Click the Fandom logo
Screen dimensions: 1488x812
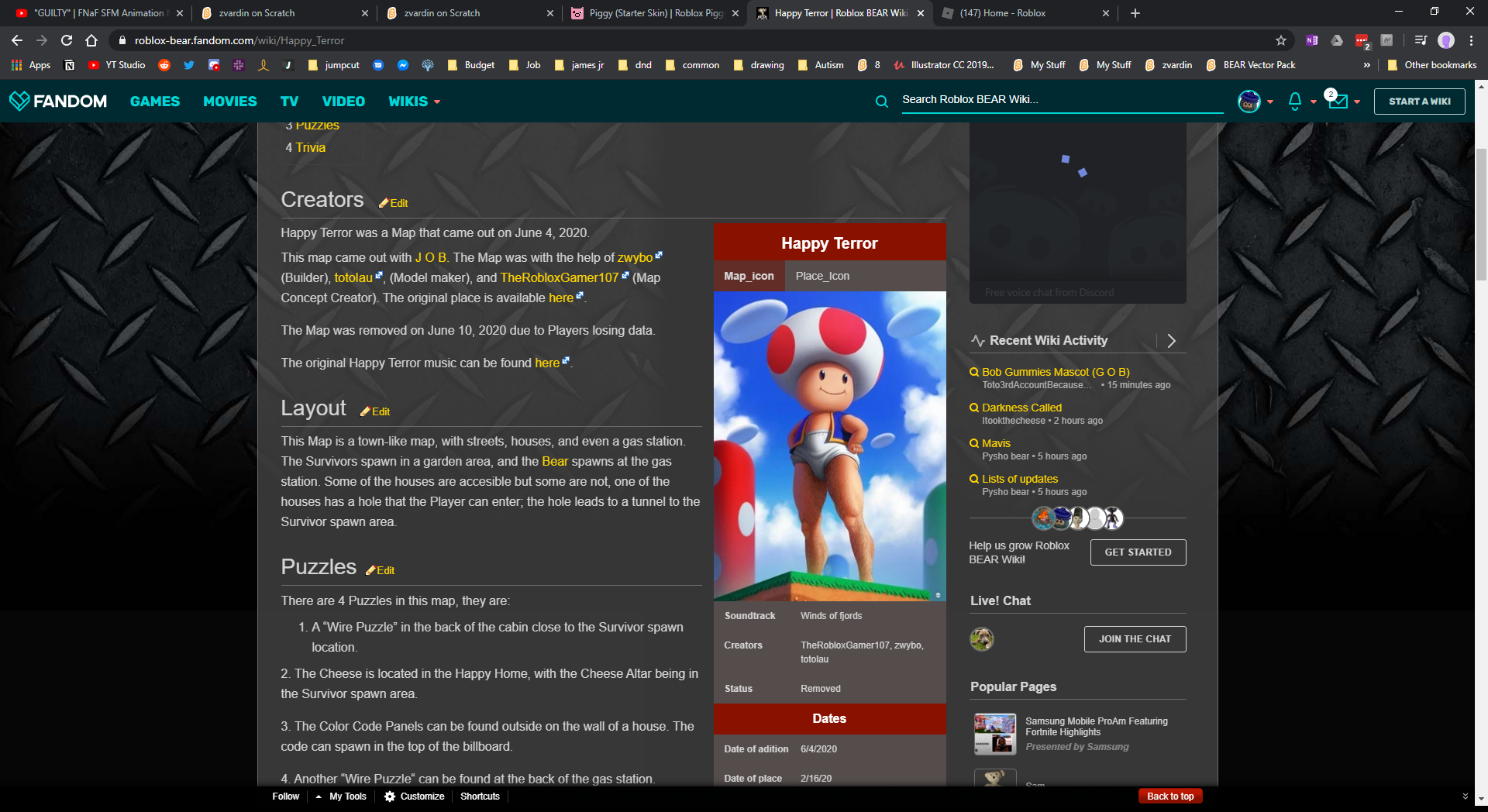pyautogui.click(x=58, y=101)
